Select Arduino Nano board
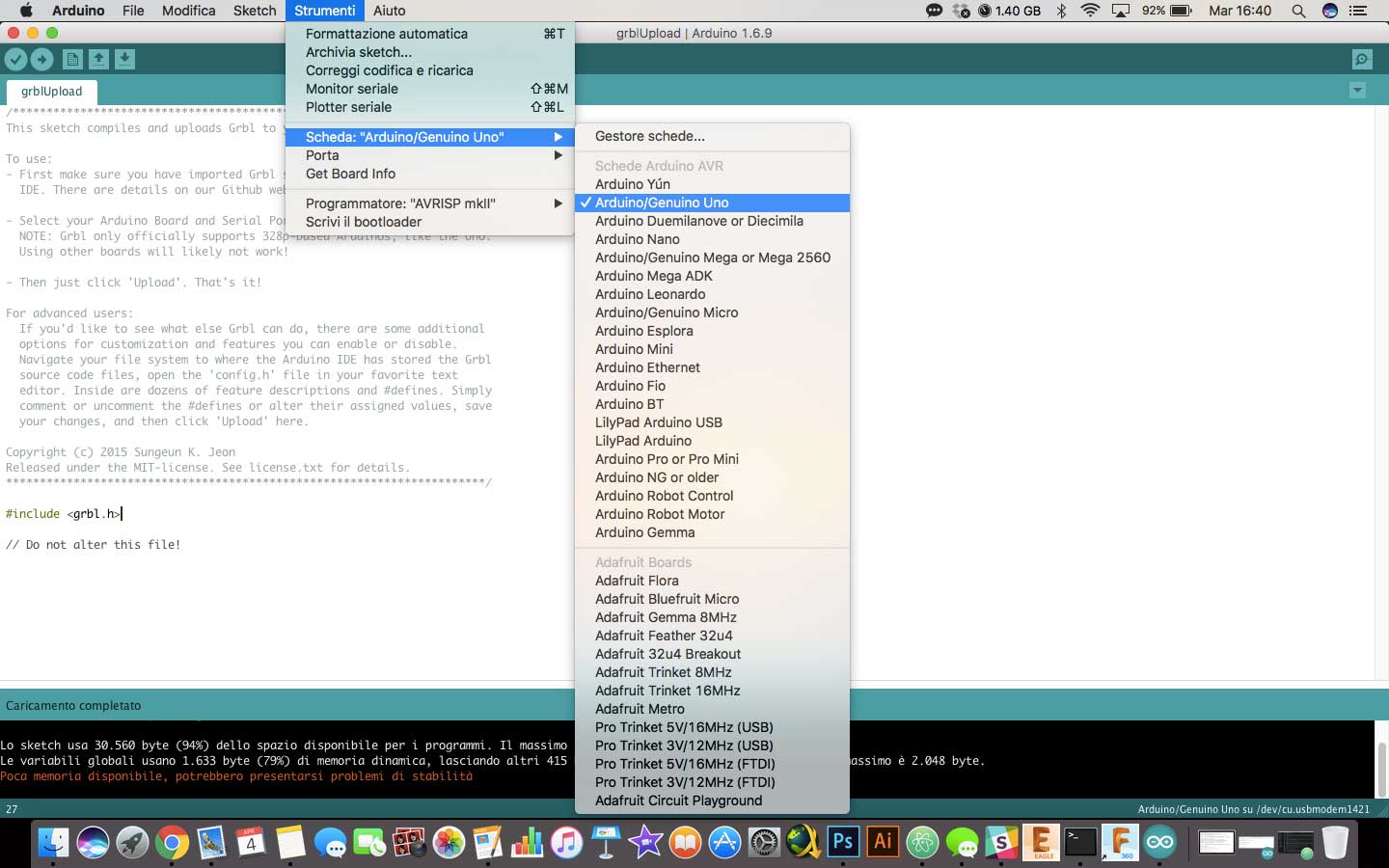The width and height of the screenshot is (1389, 868). (712, 239)
